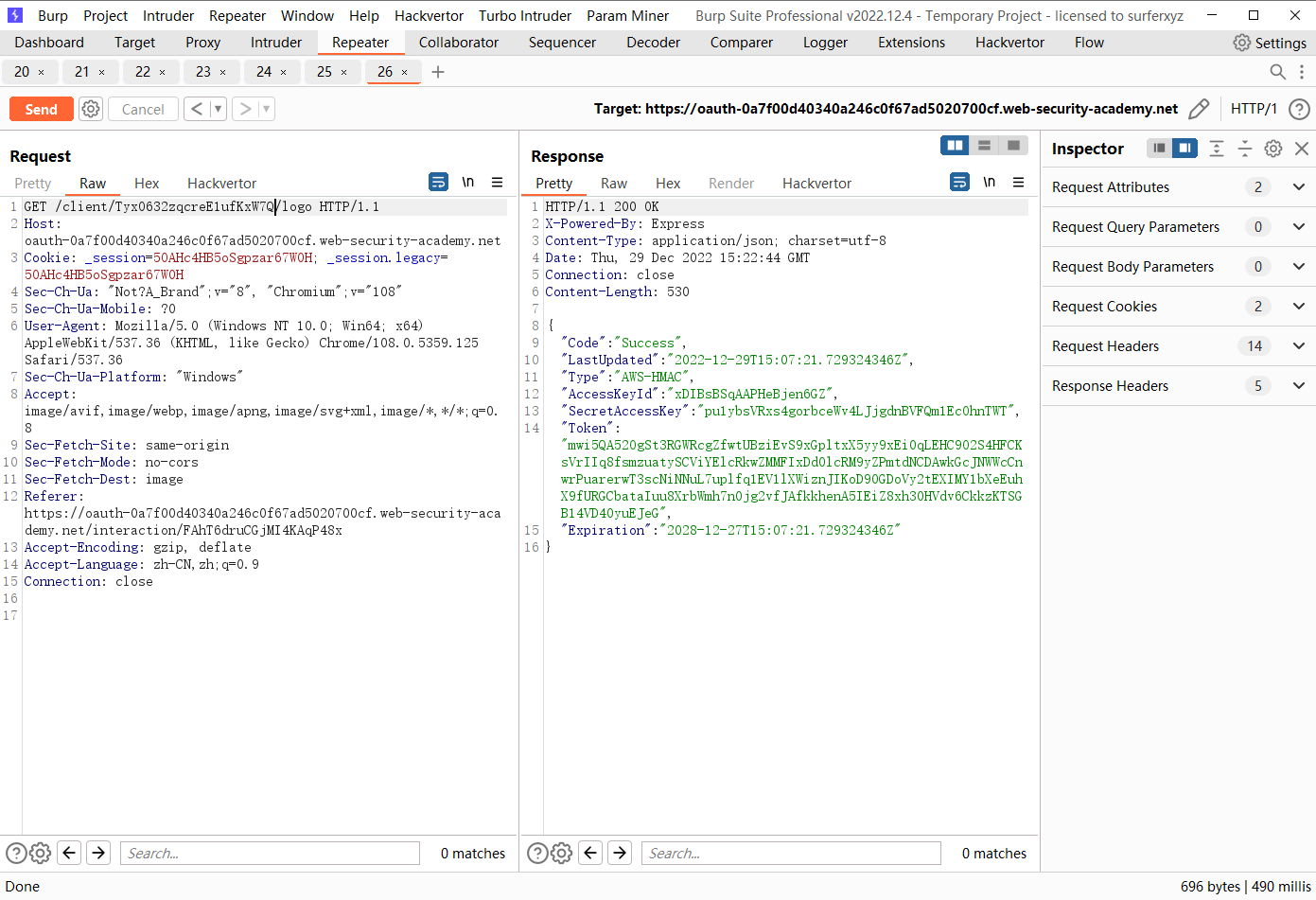
Task: Click the help question-mark icon below the Request panel
Action: pyautogui.click(x=16, y=853)
